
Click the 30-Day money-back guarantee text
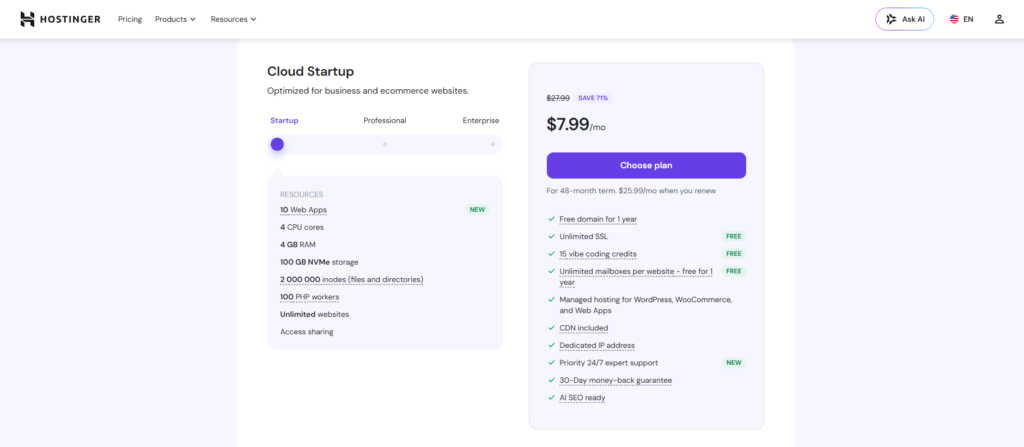(615, 380)
